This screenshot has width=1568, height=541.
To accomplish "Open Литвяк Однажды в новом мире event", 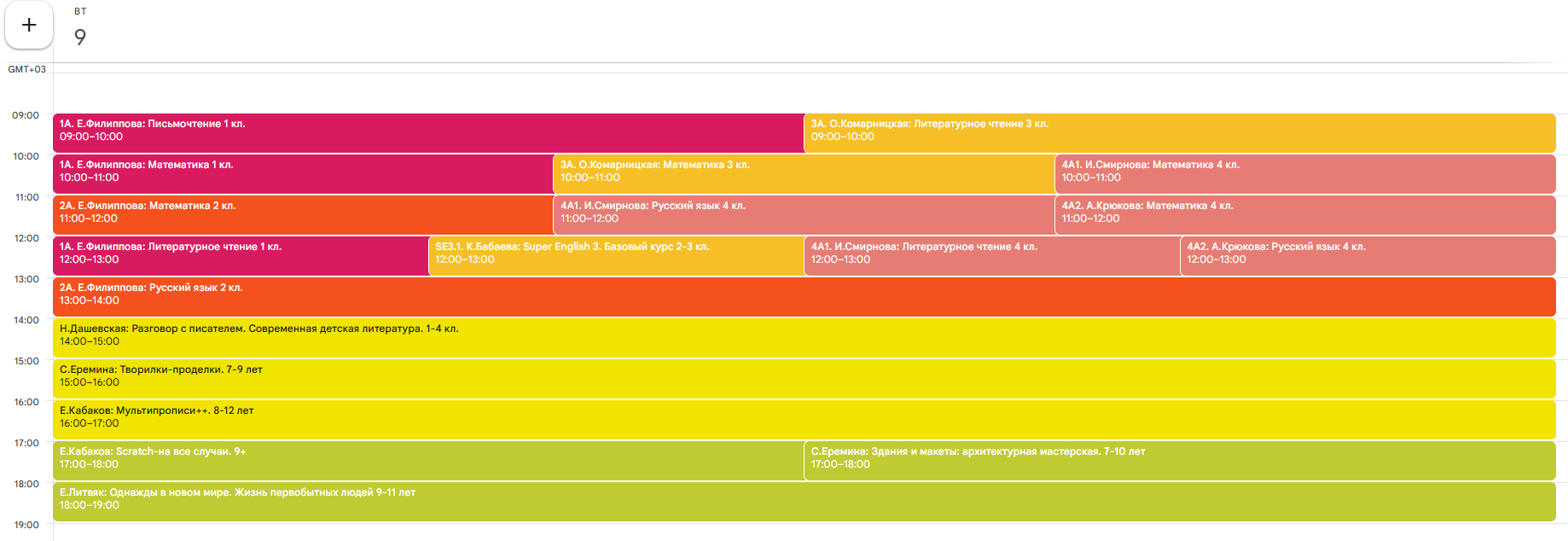I will point(804,502).
